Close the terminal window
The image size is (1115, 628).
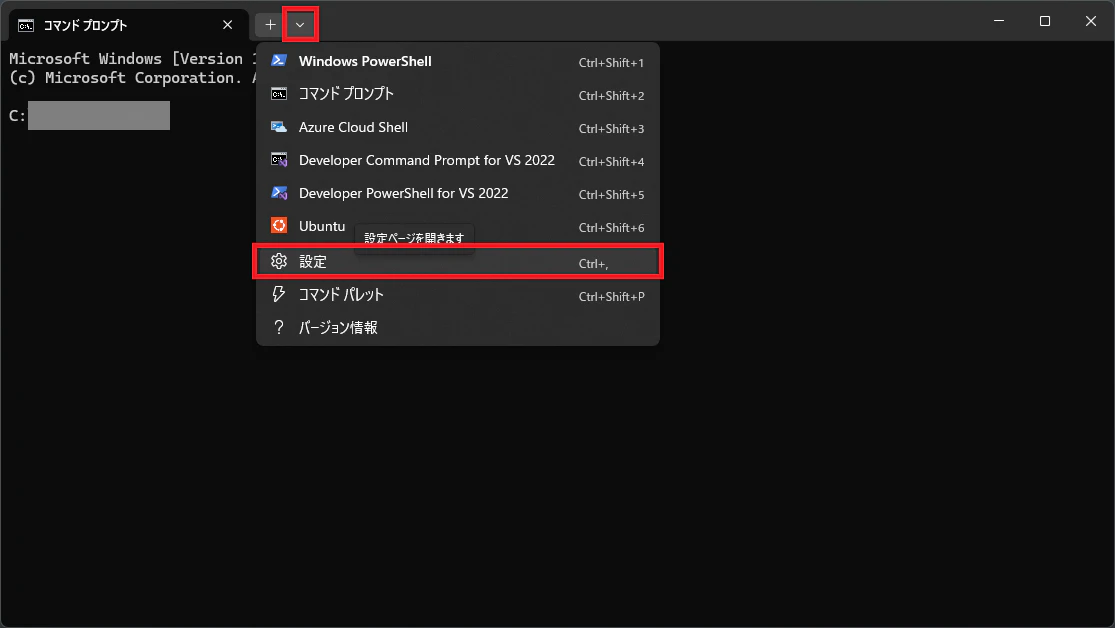pos(1091,21)
